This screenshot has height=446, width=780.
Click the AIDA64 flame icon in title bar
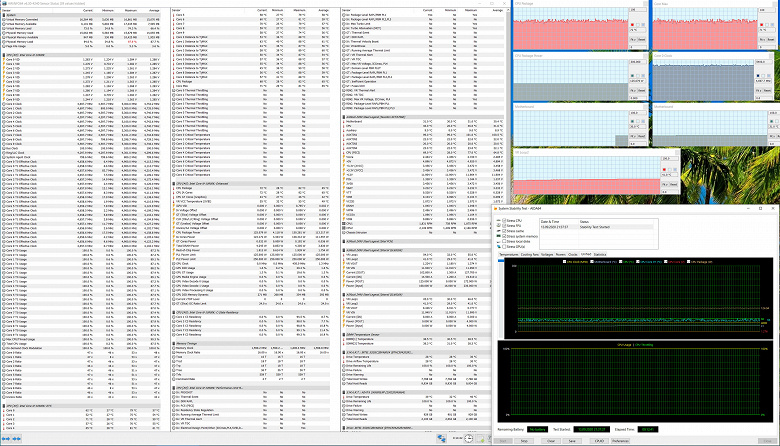(x=495, y=209)
